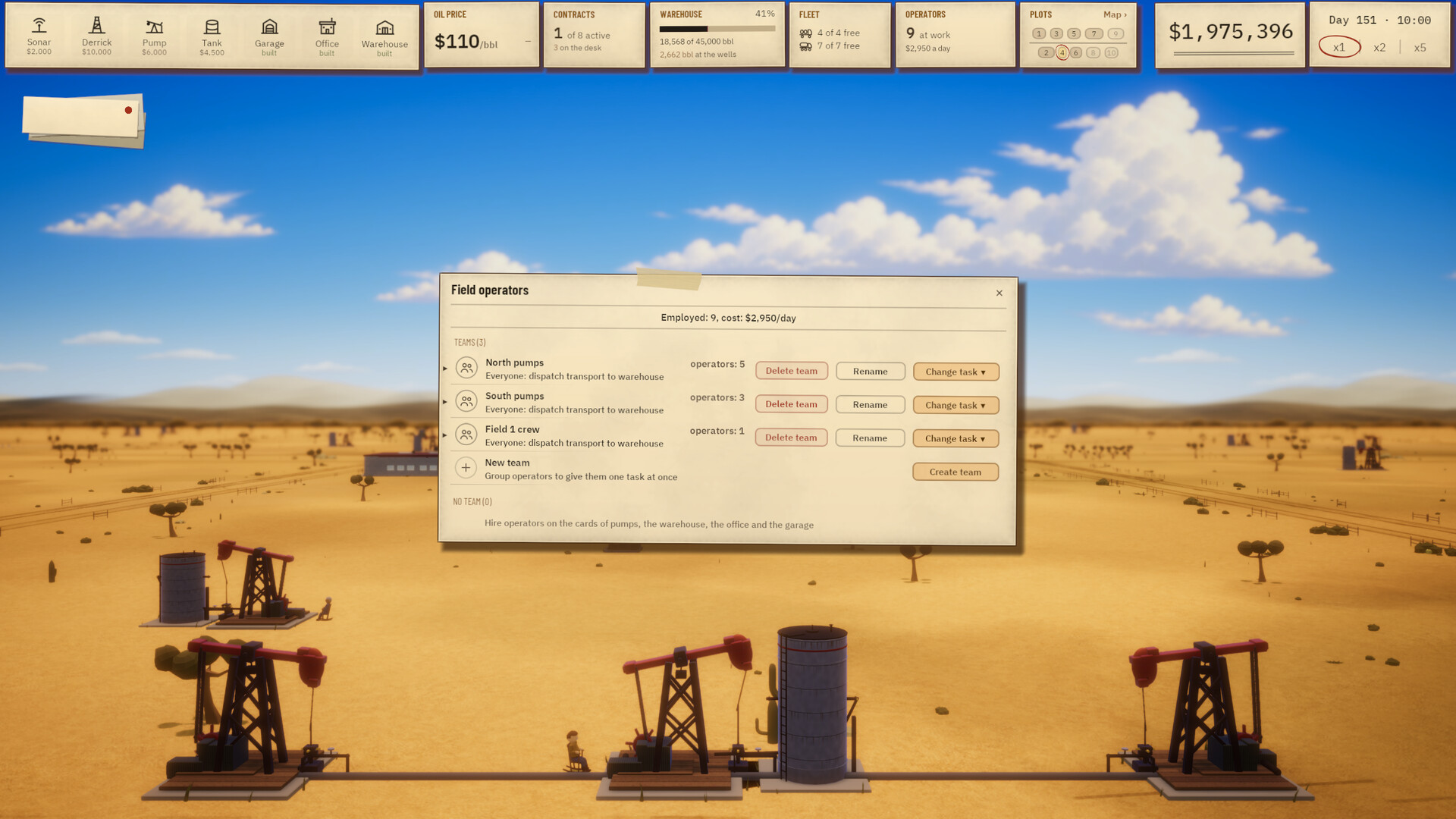Select the Sonar build tool

[x=39, y=36]
